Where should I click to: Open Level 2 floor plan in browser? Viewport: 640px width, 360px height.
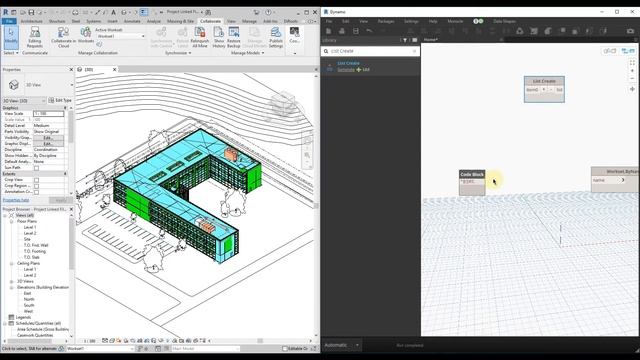pos(30,233)
